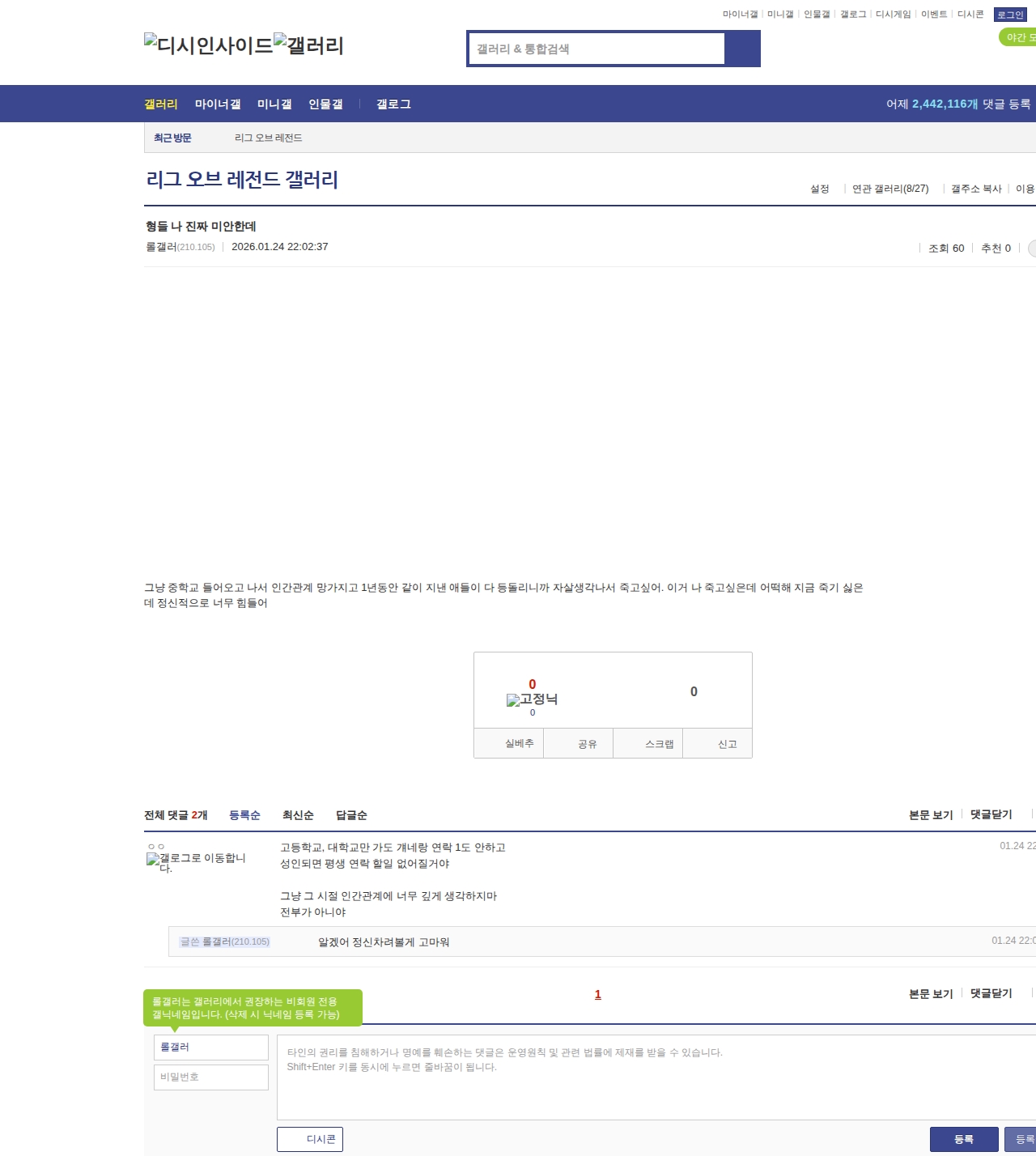This screenshot has width=1036, height=1156.
Task: Select 미니갤 in the blue navigation bar
Action: click(274, 104)
